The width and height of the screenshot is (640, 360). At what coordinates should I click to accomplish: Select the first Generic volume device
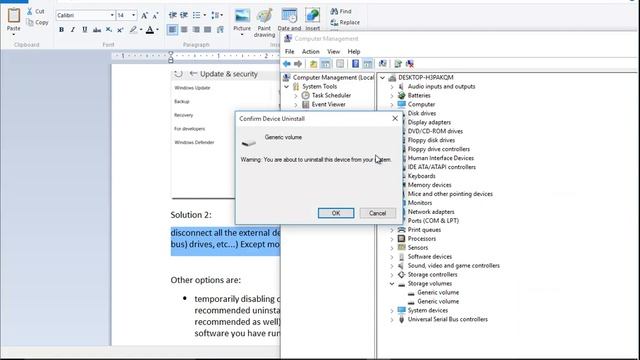(x=438, y=293)
